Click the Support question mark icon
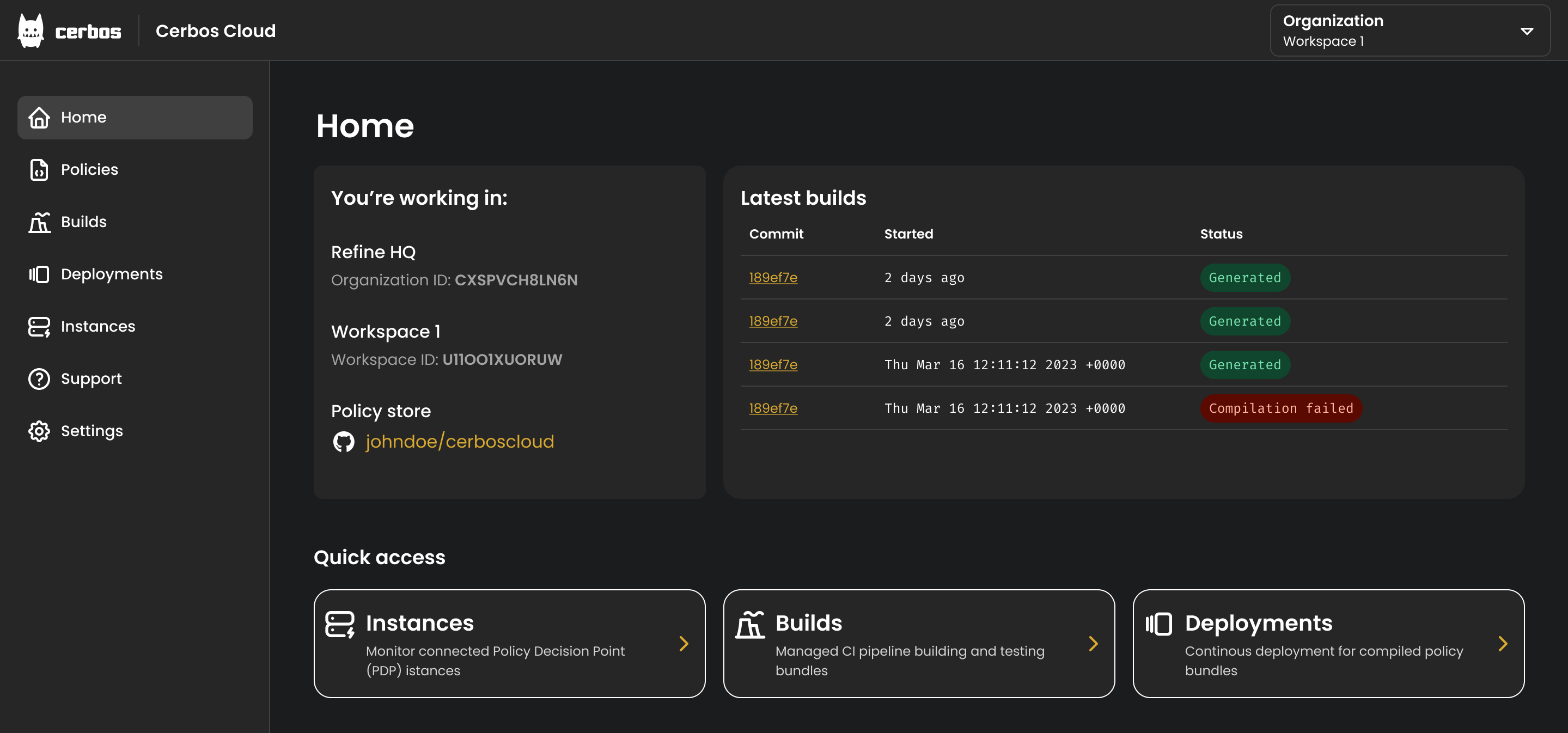 click(x=39, y=378)
